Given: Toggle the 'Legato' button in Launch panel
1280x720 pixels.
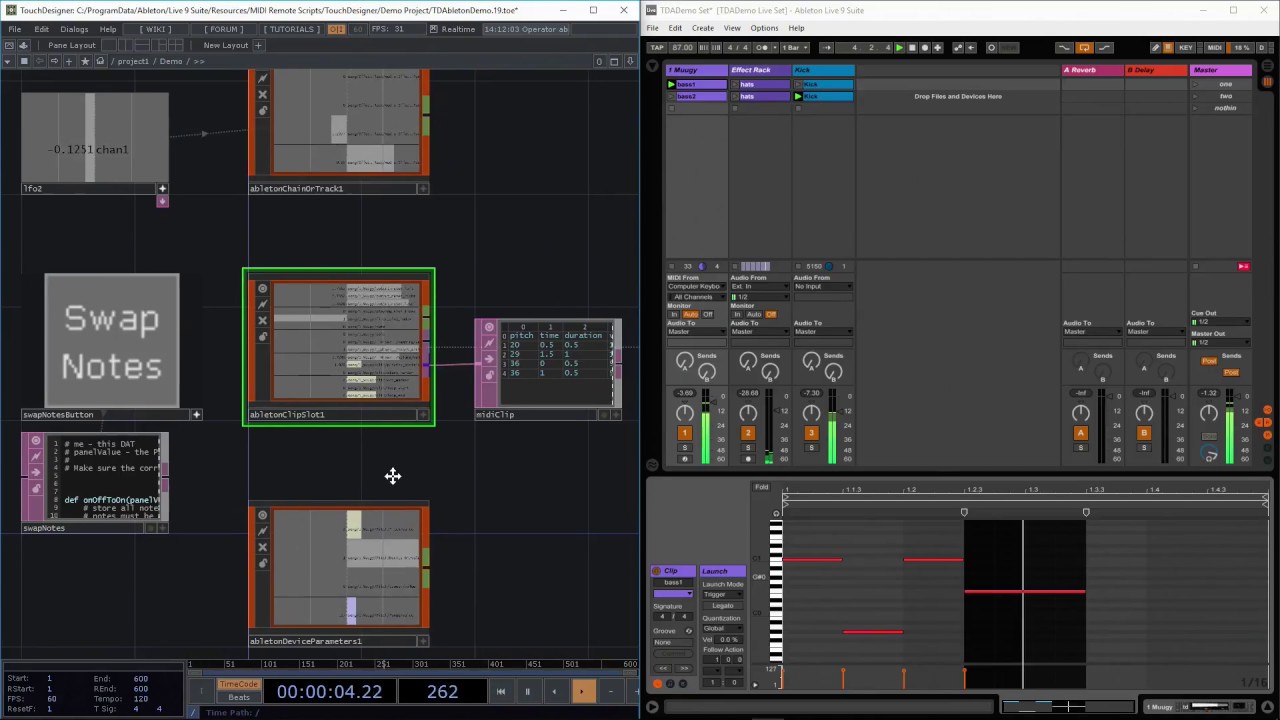Looking at the screenshot, I should (x=723, y=606).
